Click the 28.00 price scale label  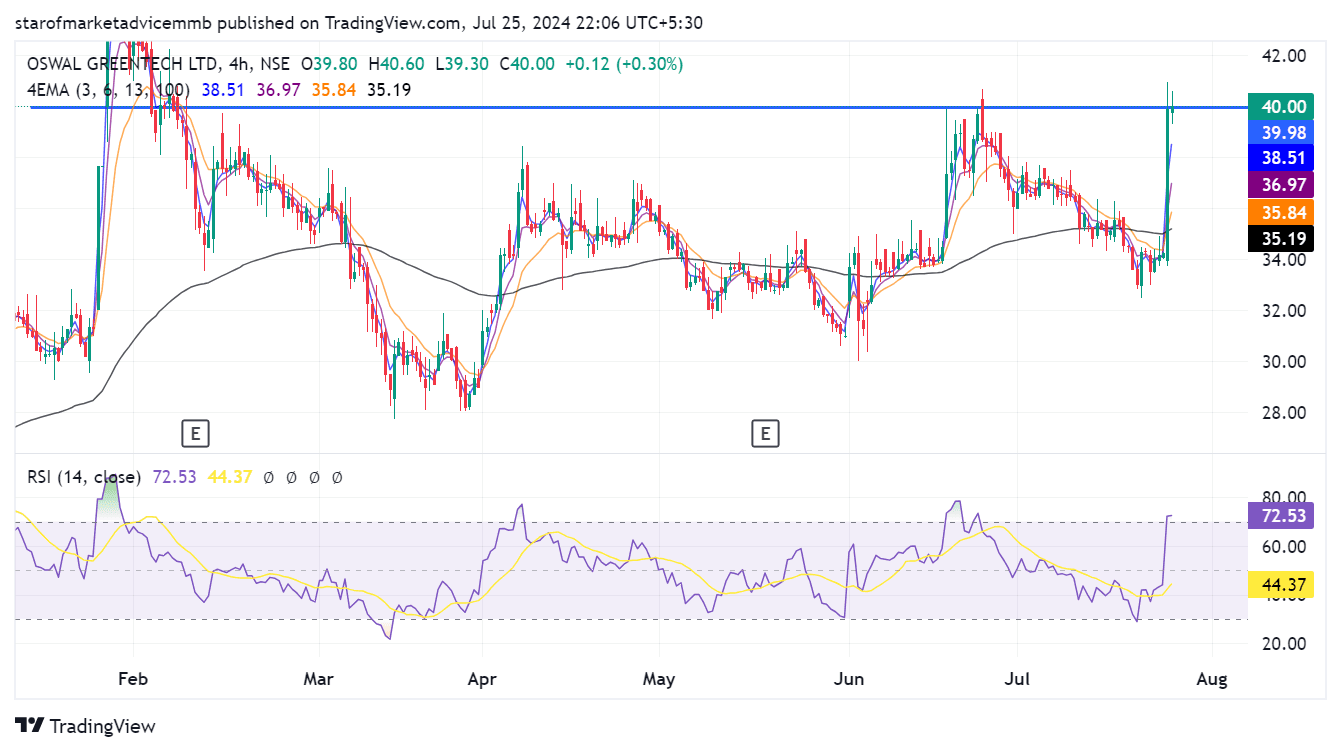1284,413
